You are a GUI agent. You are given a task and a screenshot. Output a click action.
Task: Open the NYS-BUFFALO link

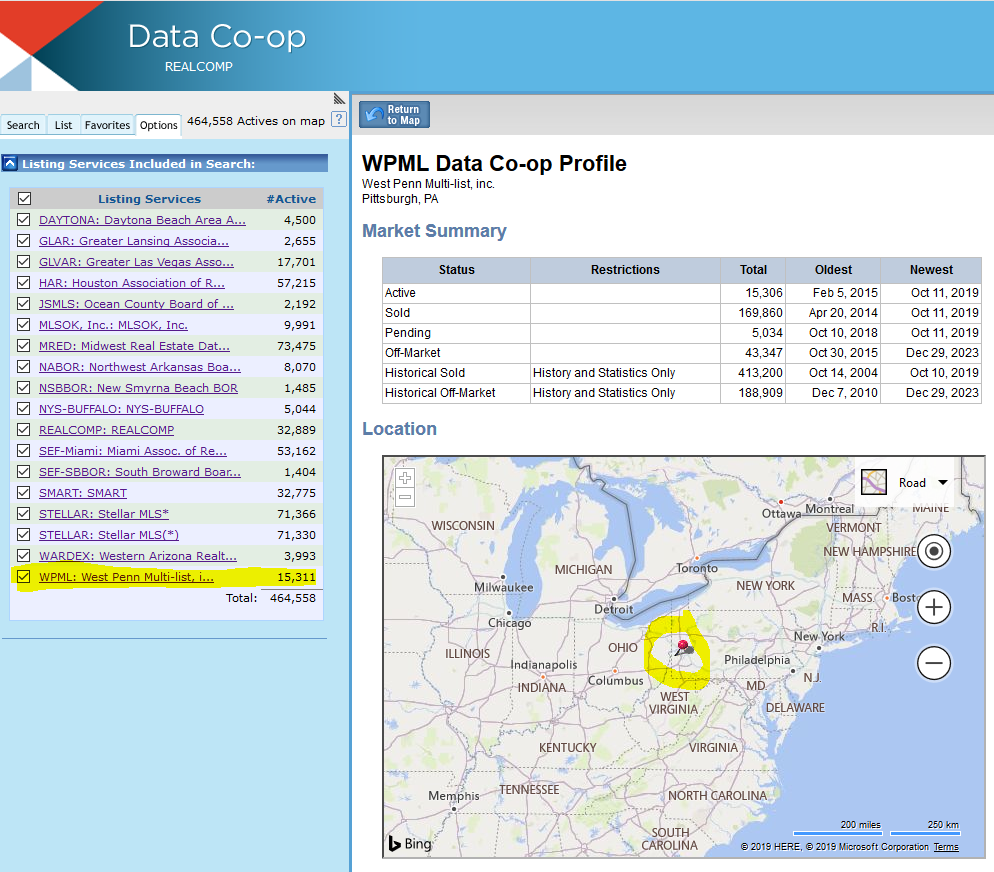click(121, 409)
